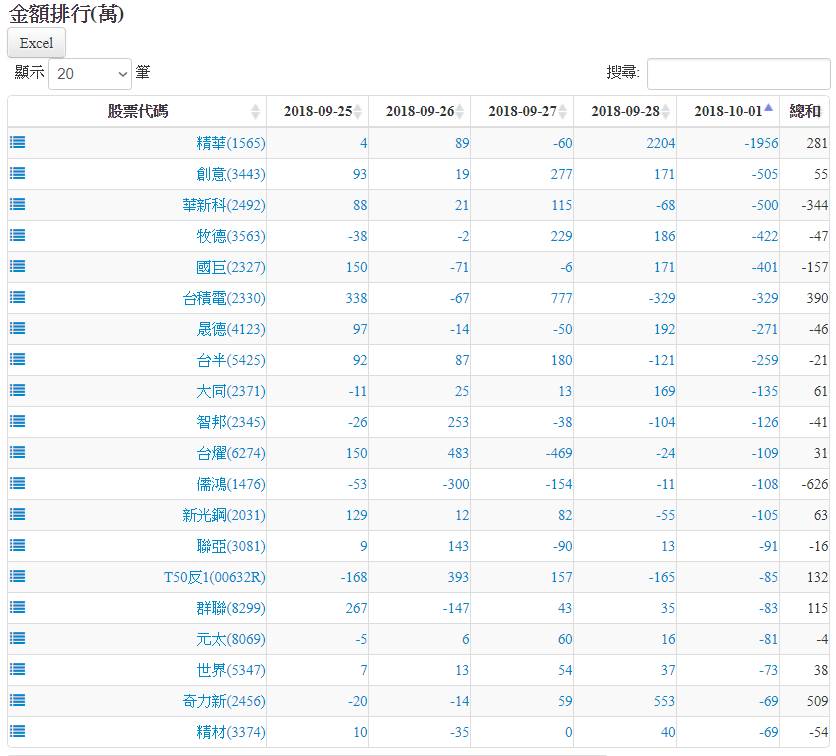836x756 pixels.
Task: Open the 2204 value for 精華 on 2018-09-28
Action: [660, 143]
